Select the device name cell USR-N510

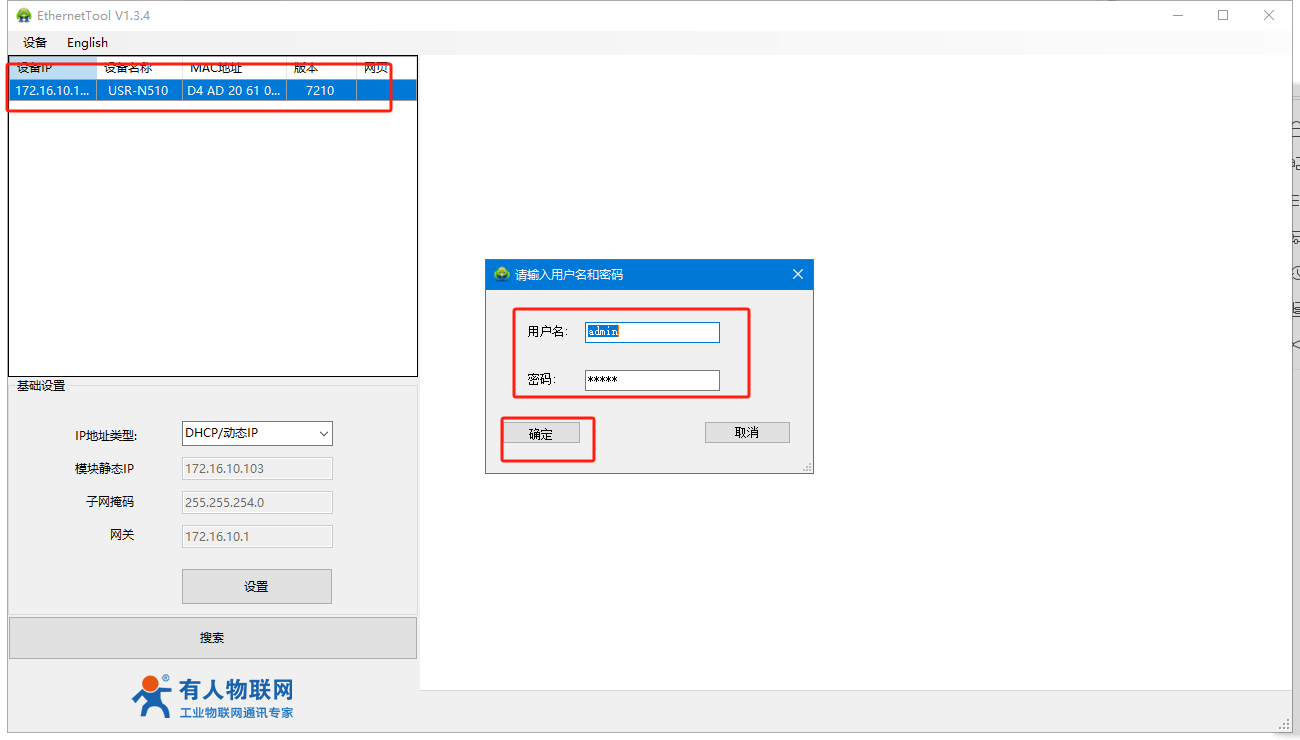pos(138,90)
